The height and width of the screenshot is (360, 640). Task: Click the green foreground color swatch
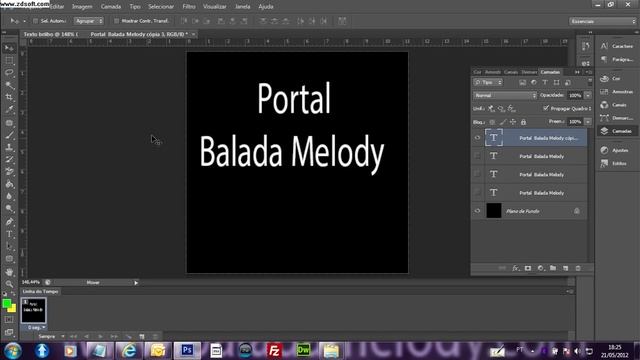pos(7,303)
